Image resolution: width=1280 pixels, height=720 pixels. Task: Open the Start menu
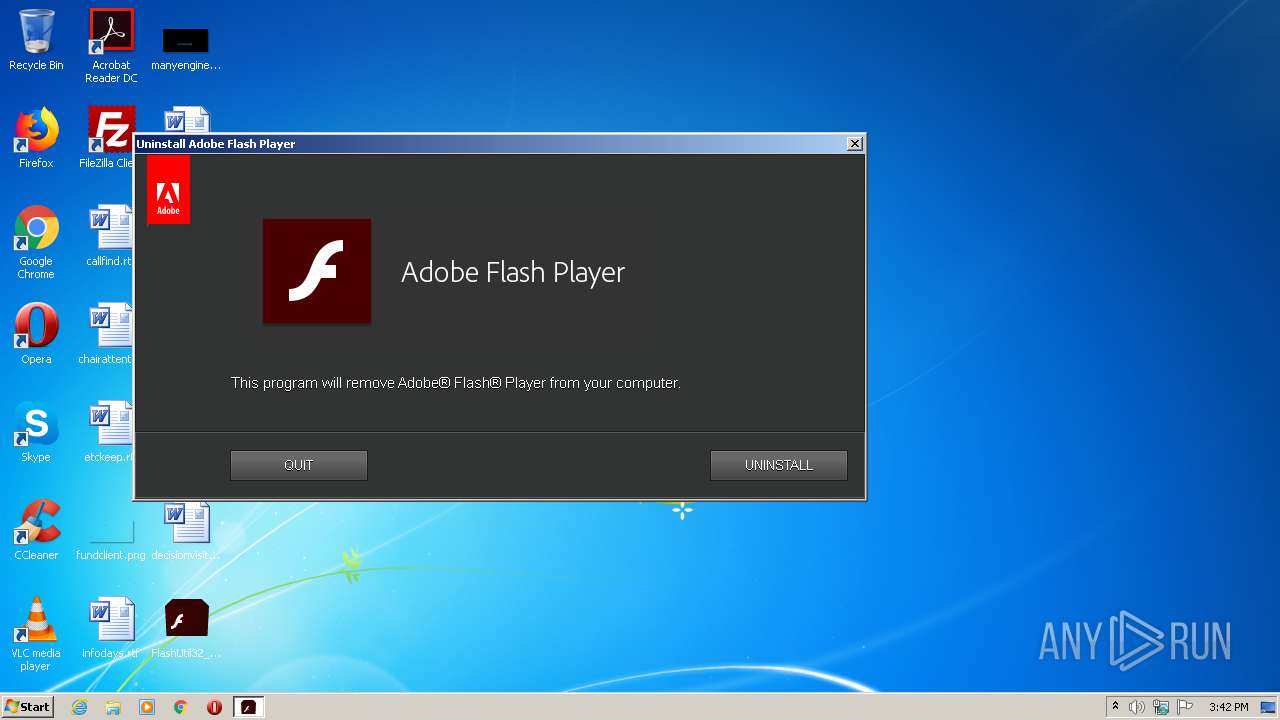[x=27, y=707]
